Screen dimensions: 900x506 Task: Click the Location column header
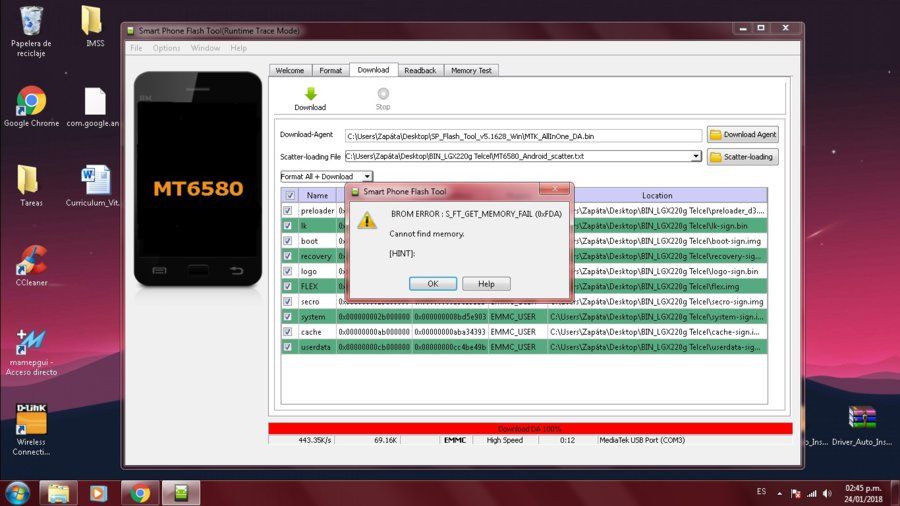click(x=657, y=196)
